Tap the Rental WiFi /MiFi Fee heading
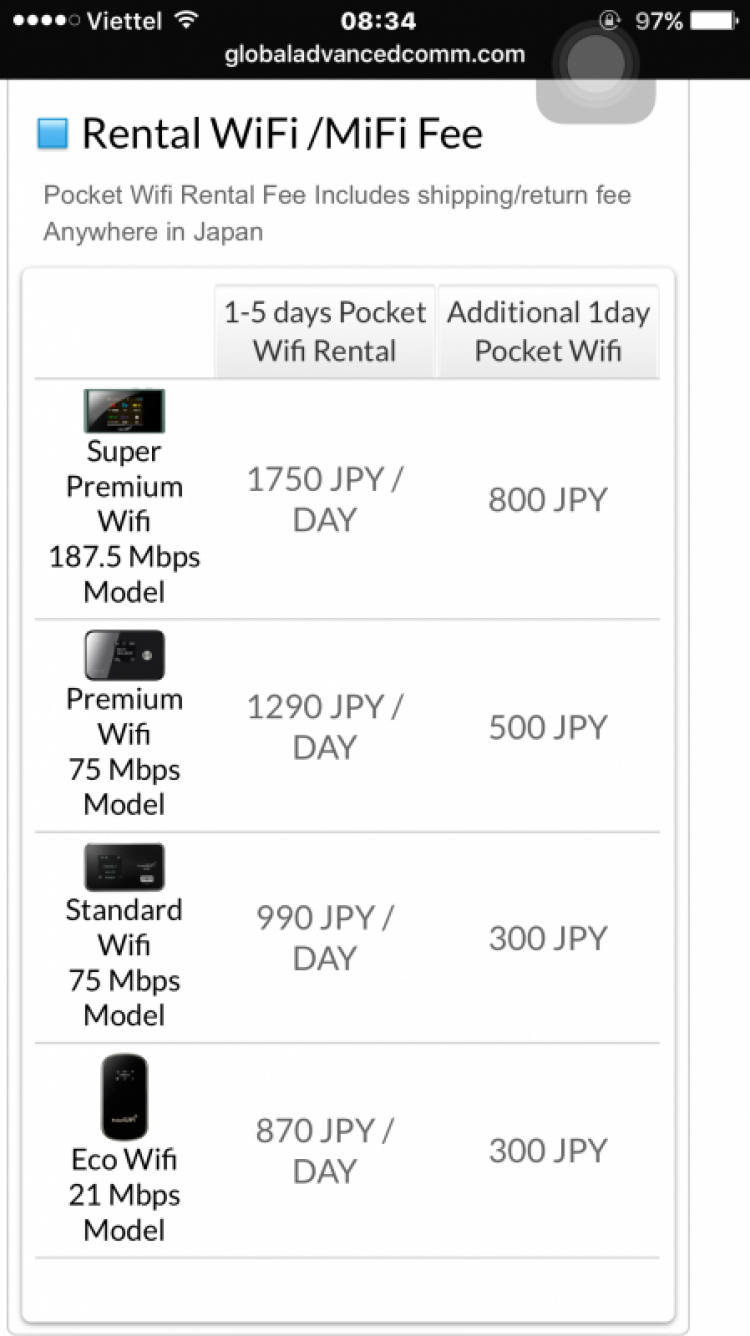This screenshot has height=1336, width=750. coord(282,133)
